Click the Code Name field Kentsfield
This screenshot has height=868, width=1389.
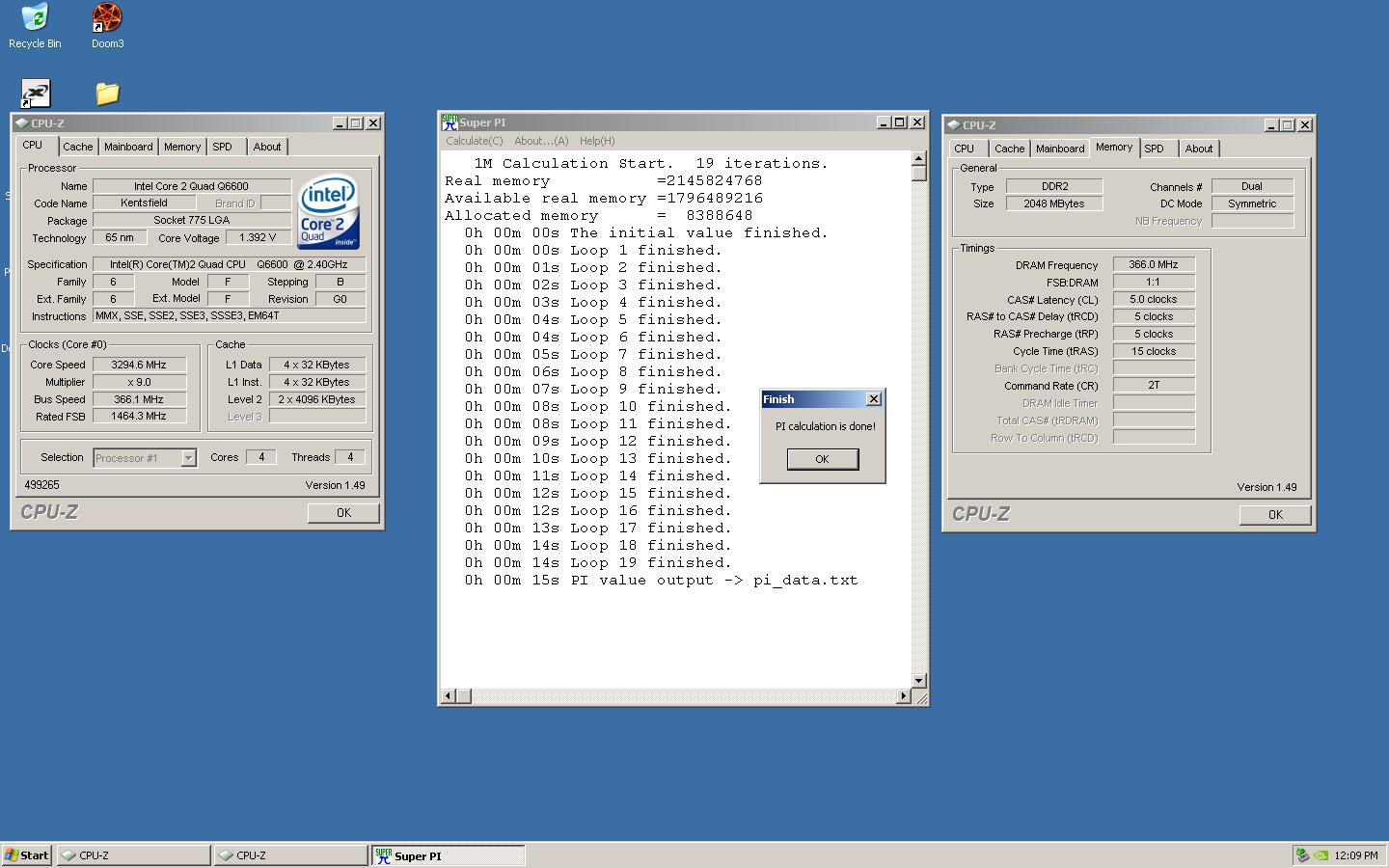145,203
